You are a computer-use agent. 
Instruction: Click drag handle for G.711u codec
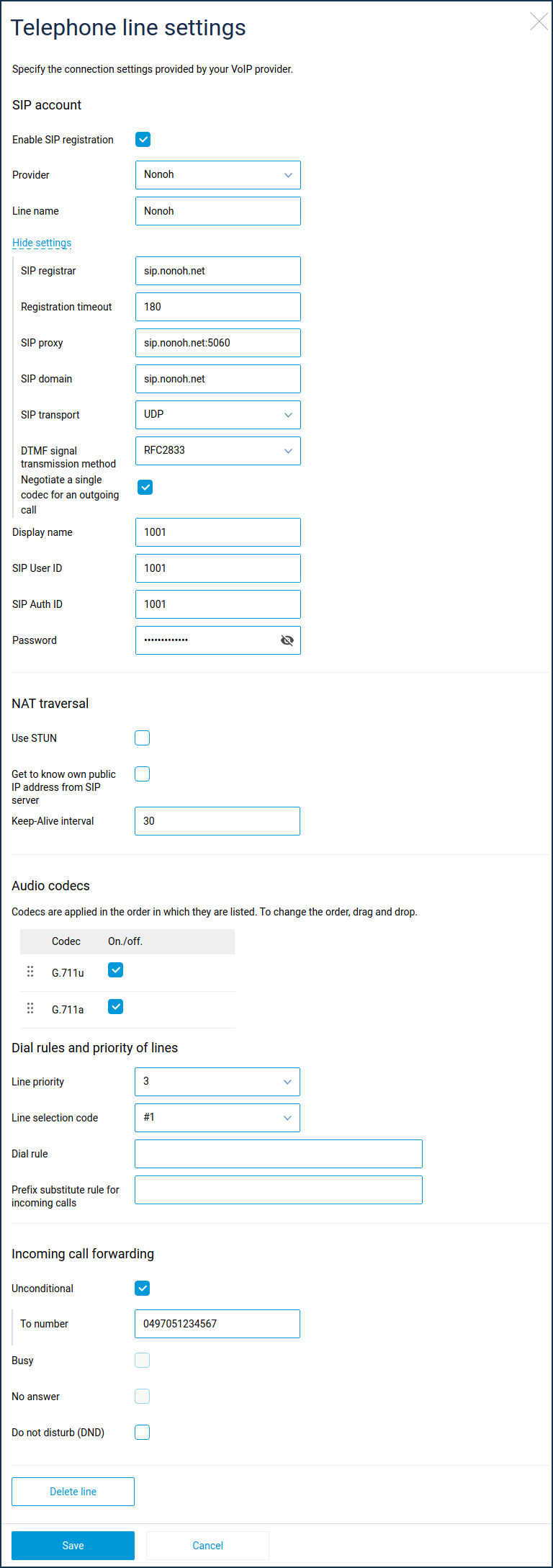(x=30, y=972)
